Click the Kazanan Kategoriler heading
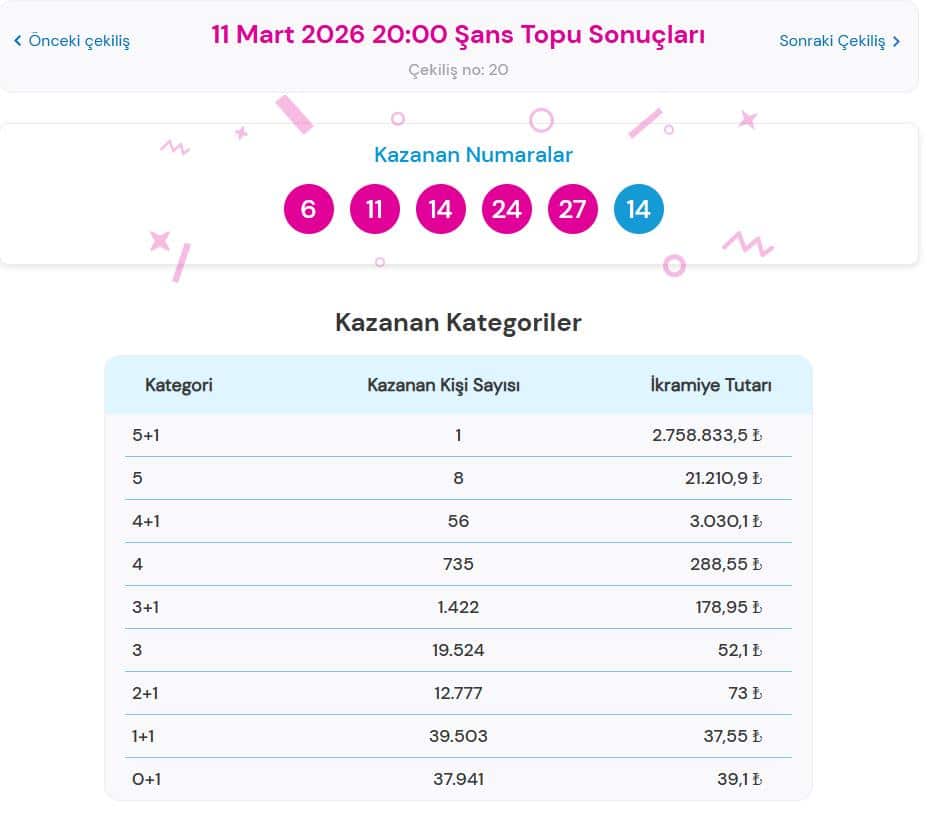Viewport: 928px width, 823px height. [x=459, y=322]
